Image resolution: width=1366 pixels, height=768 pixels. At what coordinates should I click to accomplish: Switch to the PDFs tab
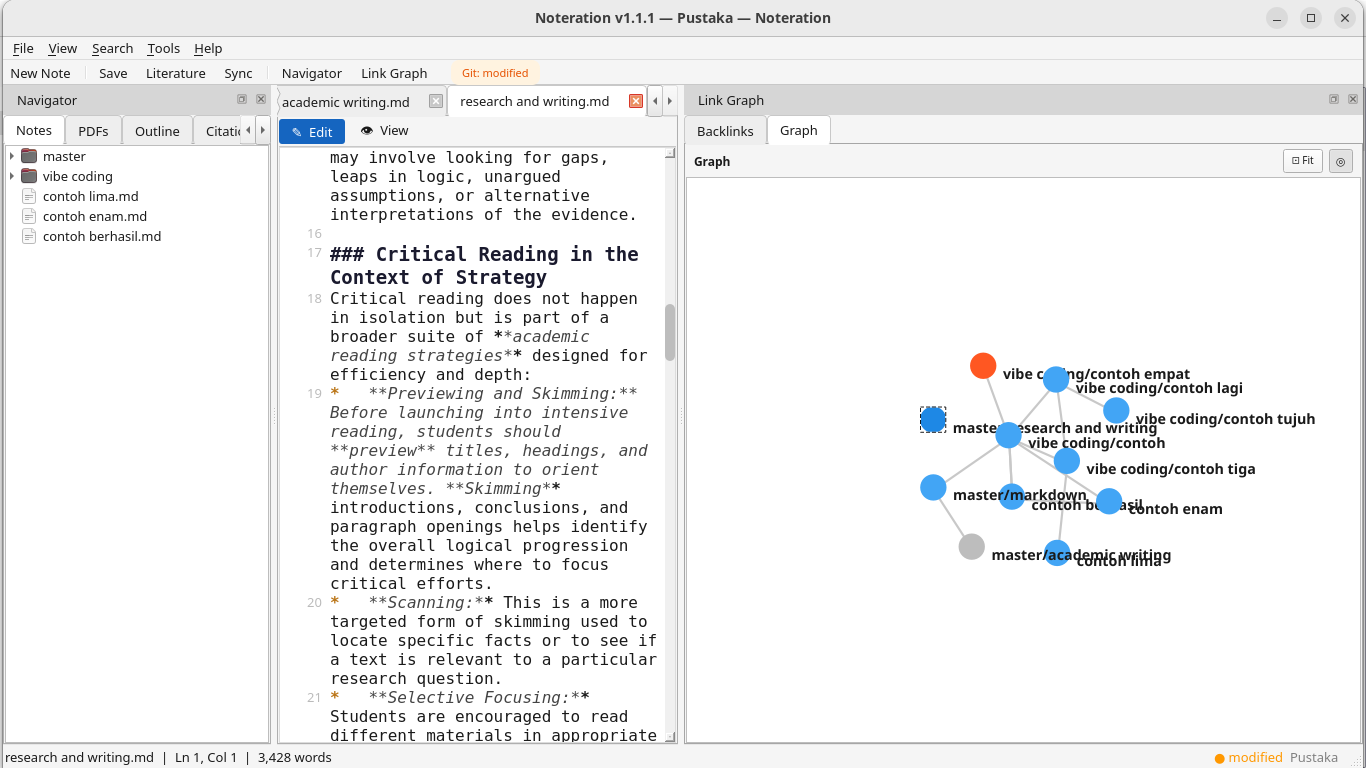[93, 131]
